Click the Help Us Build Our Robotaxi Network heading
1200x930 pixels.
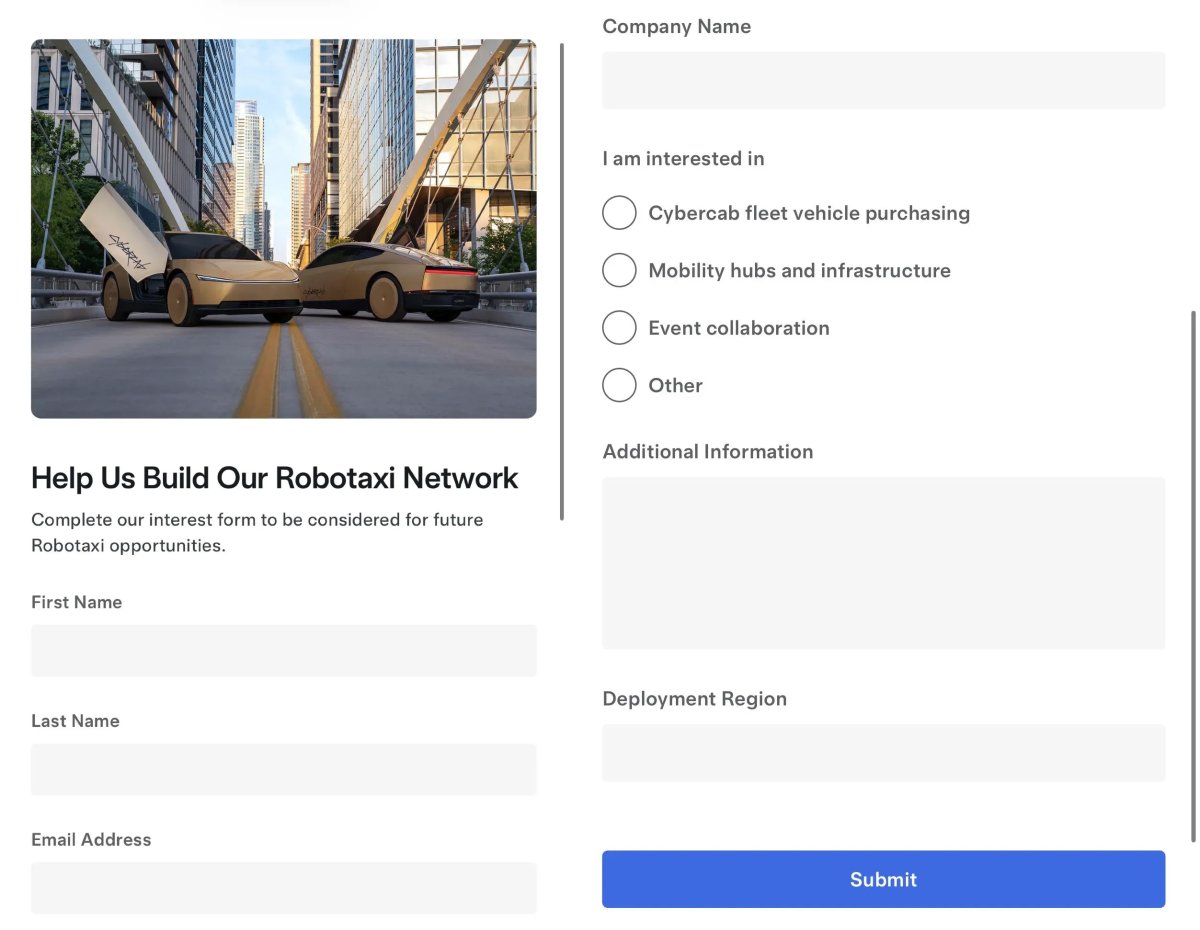tap(275, 478)
